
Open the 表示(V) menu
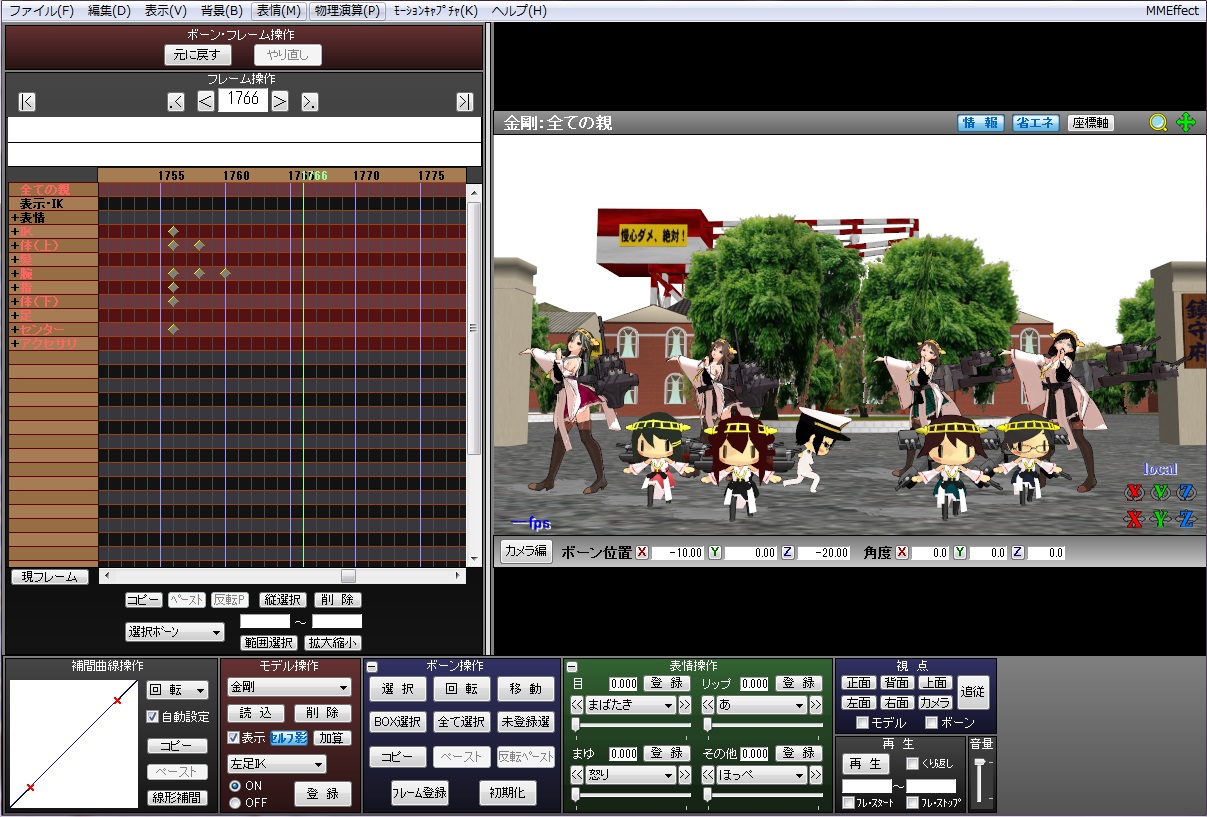point(166,10)
